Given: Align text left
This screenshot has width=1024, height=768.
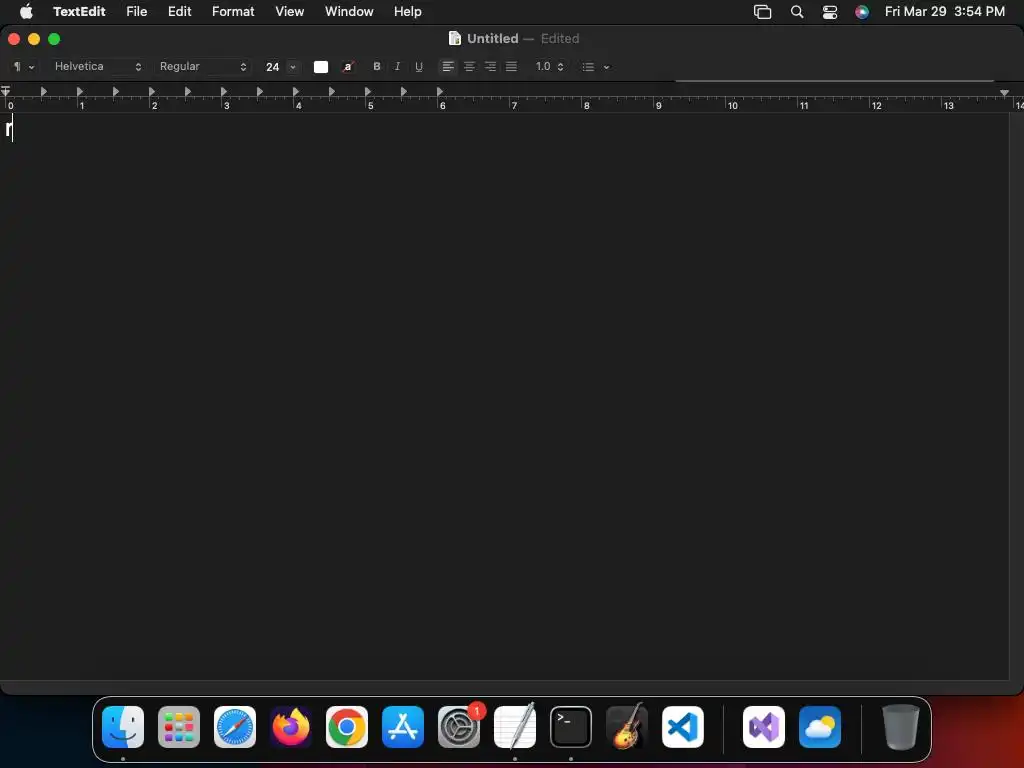Looking at the screenshot, I should 447,67.
